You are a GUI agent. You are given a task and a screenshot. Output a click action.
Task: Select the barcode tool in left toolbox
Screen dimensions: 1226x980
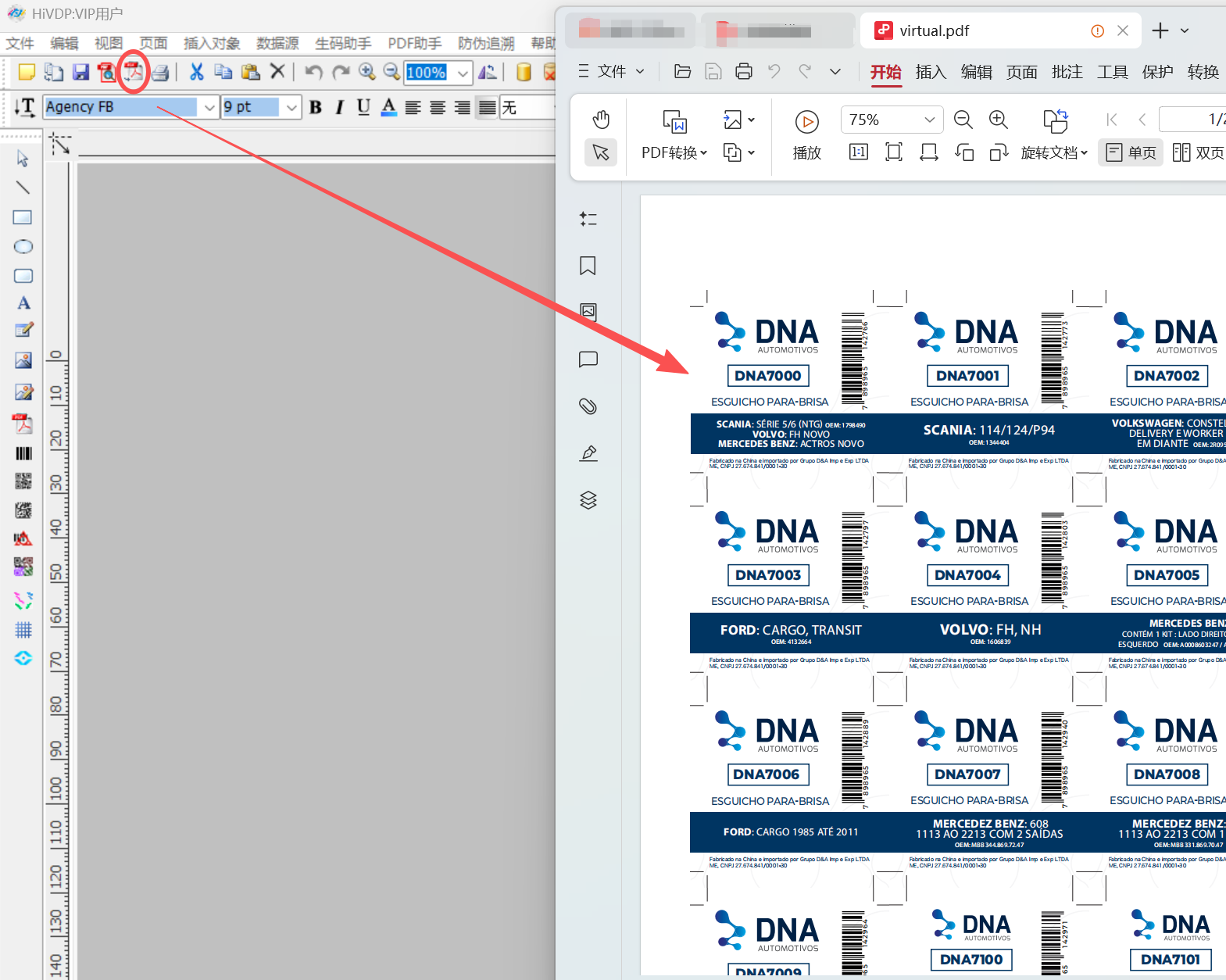(x=23, y=453)
